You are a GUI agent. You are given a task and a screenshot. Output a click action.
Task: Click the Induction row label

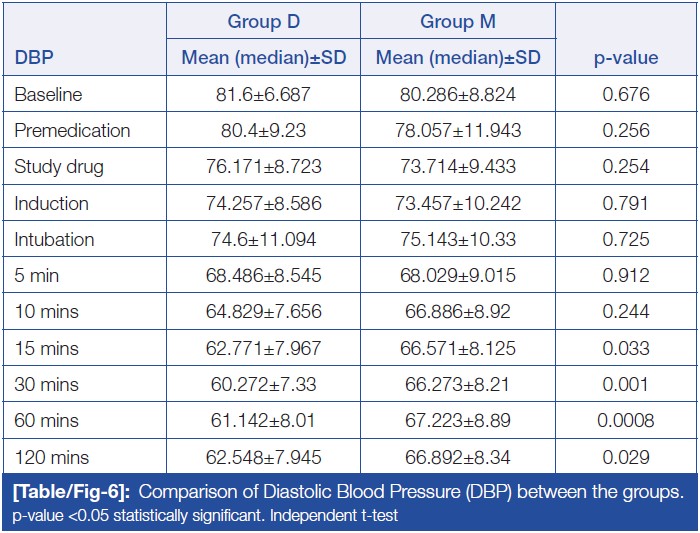51,203
